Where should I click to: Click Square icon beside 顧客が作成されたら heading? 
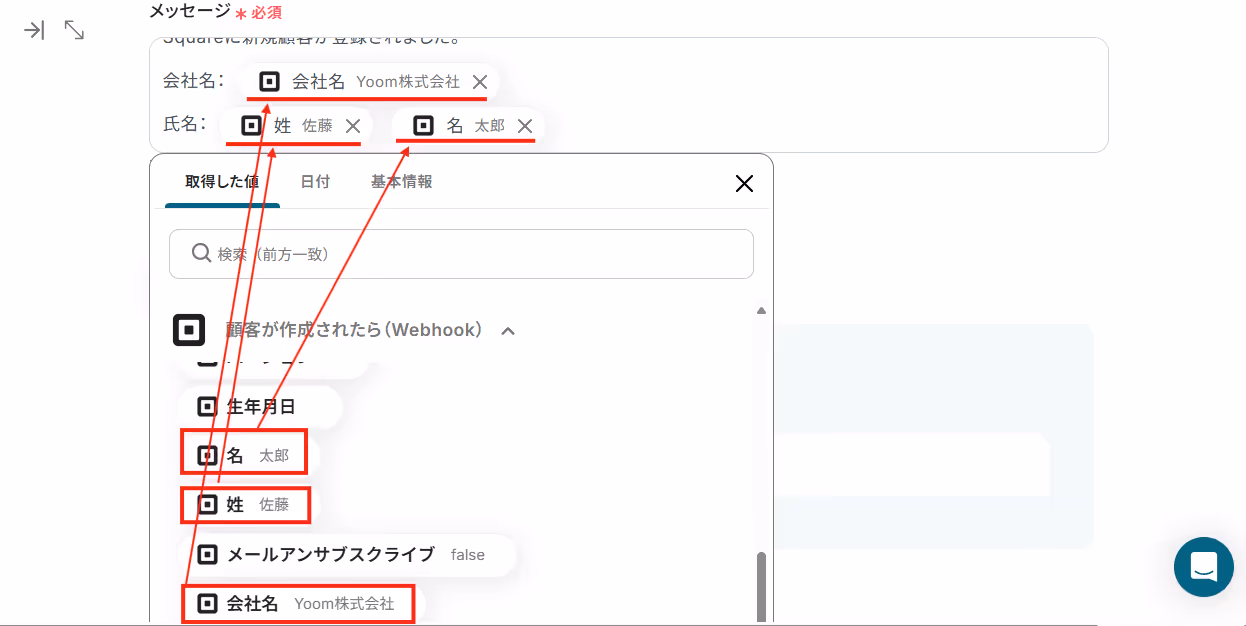point(189,330)
